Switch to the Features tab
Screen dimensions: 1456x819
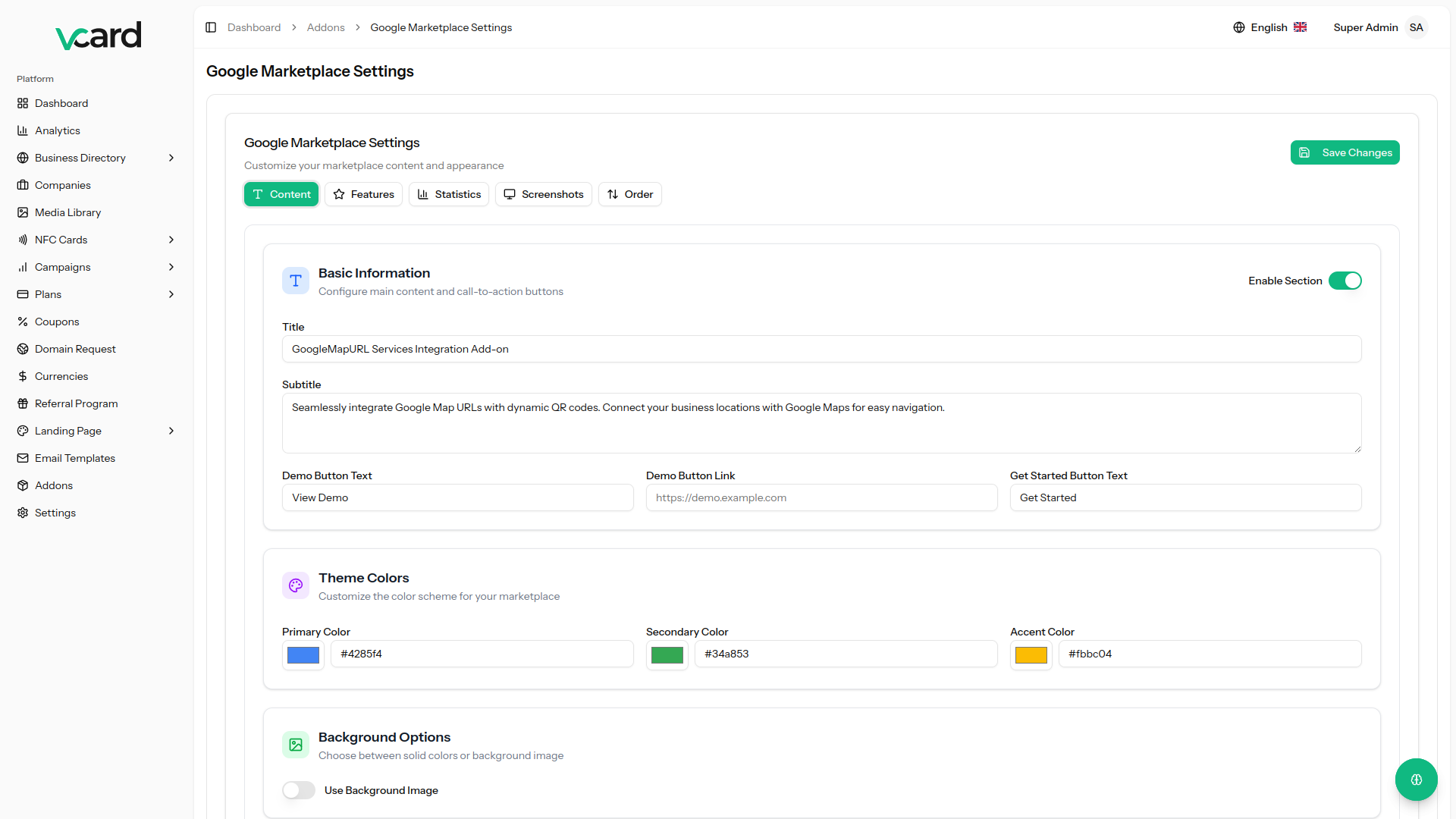point(364,194)
